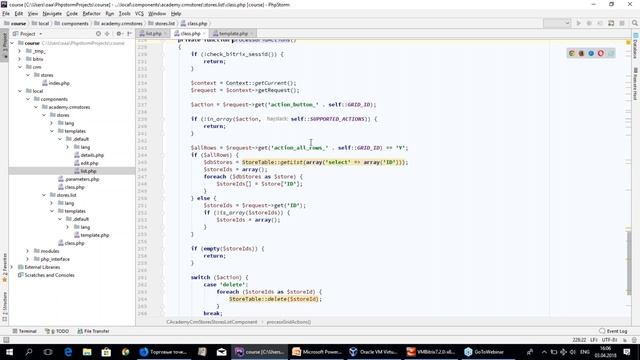Click the Debug bug icon in toolbar
The image size is (640, 360).
[589, 23]
